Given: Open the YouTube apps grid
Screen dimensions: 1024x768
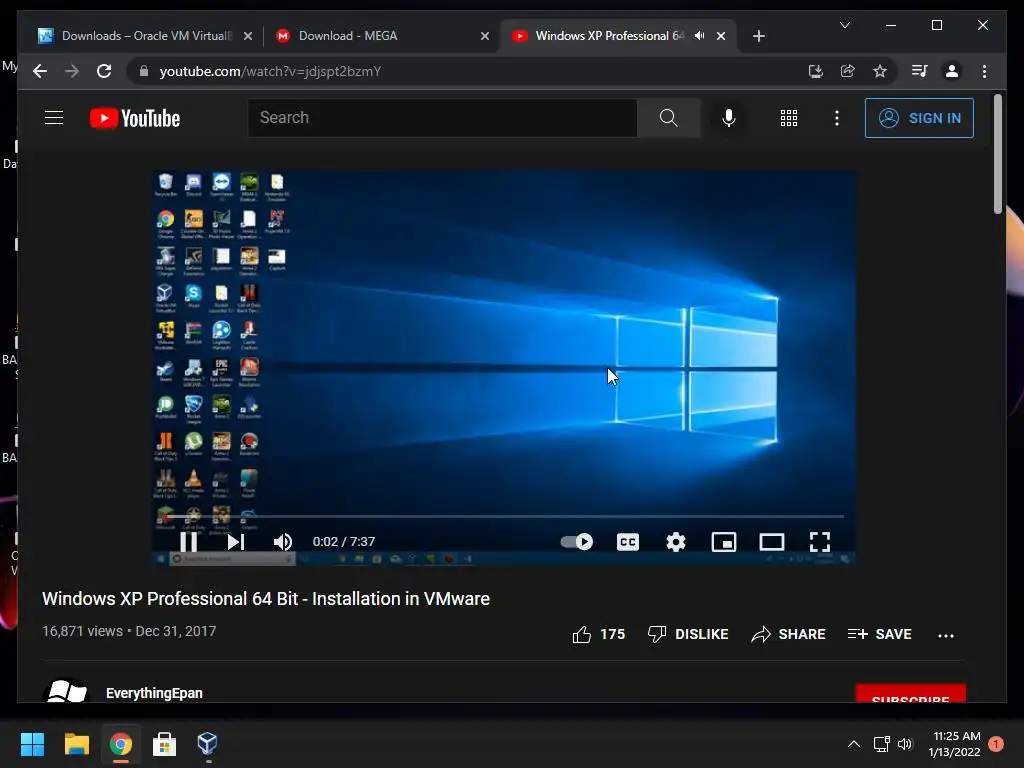Looking at the screenshot, I should tap(789, 118).
